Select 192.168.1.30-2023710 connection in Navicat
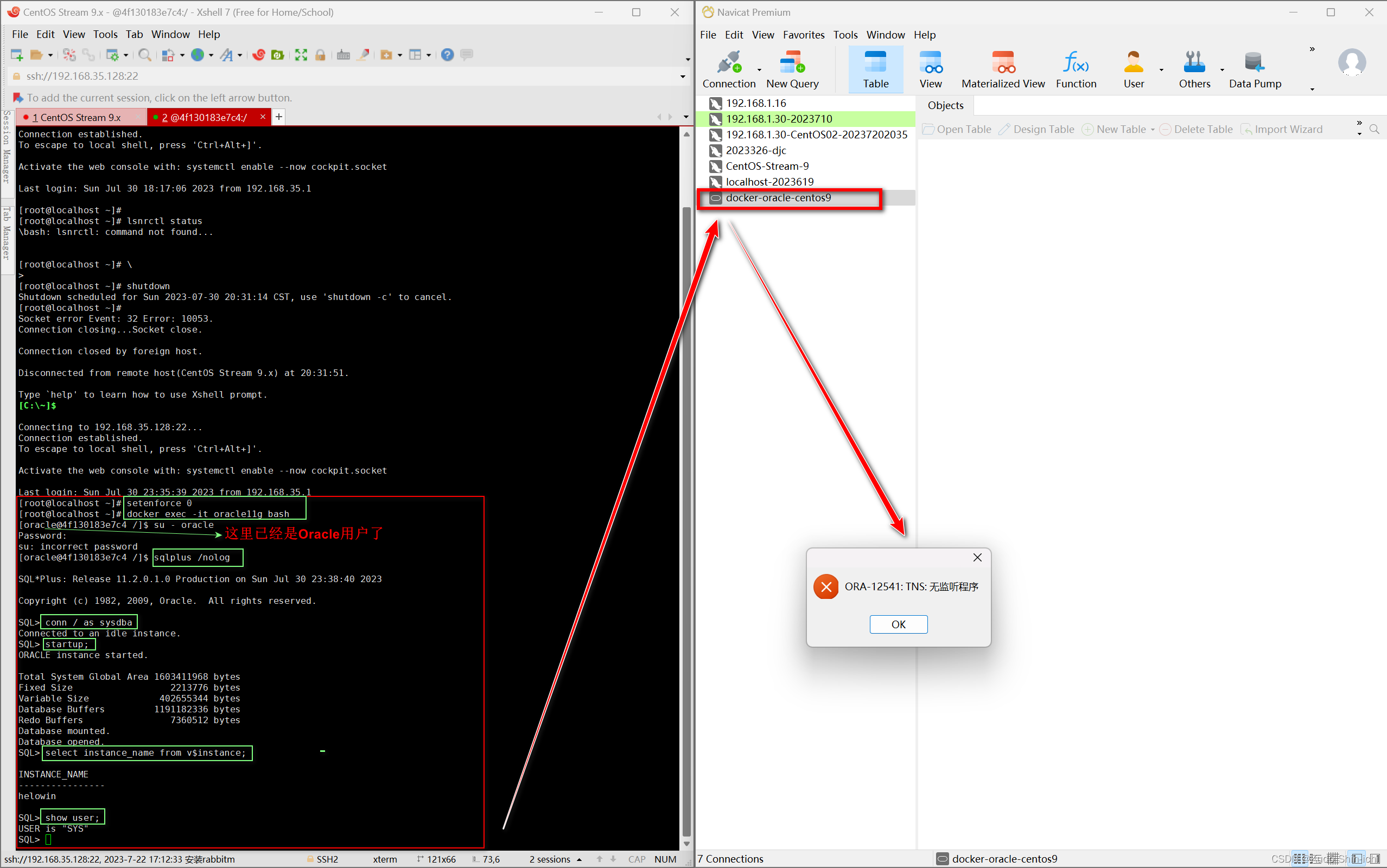This screenshot has height=868, width=1387. point(779,118)
